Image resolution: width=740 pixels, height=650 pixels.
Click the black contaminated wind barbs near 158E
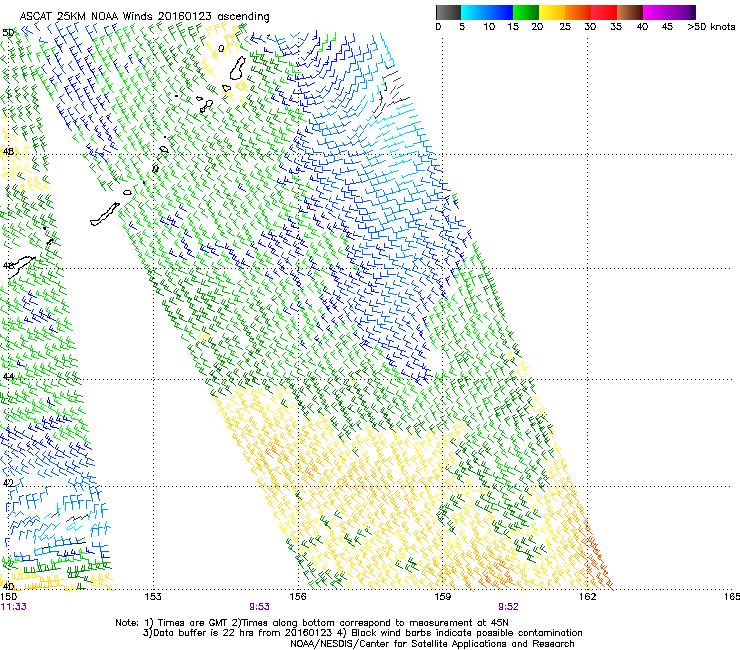391,93
